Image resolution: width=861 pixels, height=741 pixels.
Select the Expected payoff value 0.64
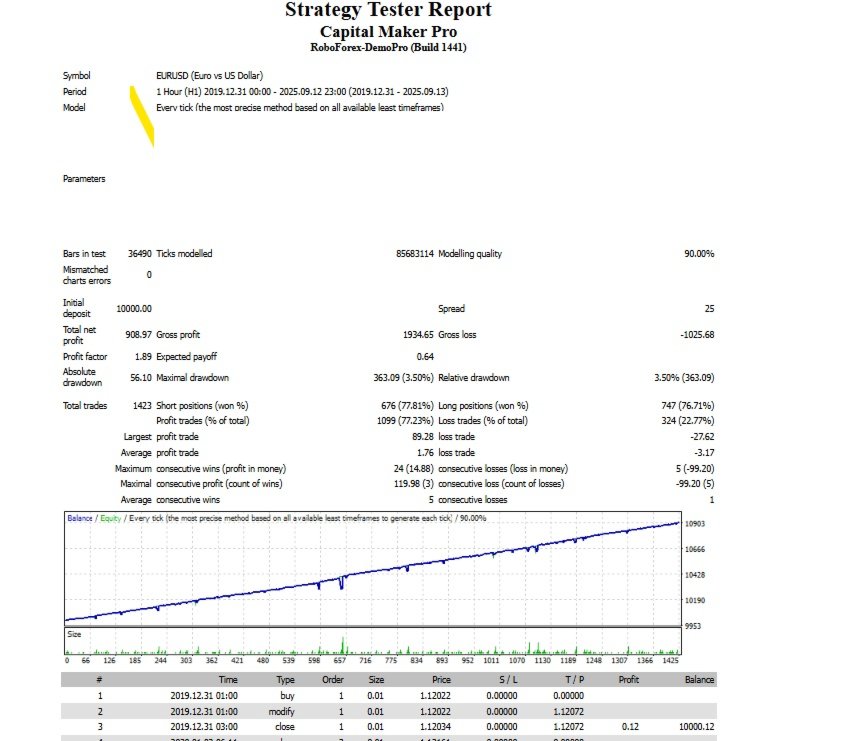pyautogui.click(x=425, y=356)
